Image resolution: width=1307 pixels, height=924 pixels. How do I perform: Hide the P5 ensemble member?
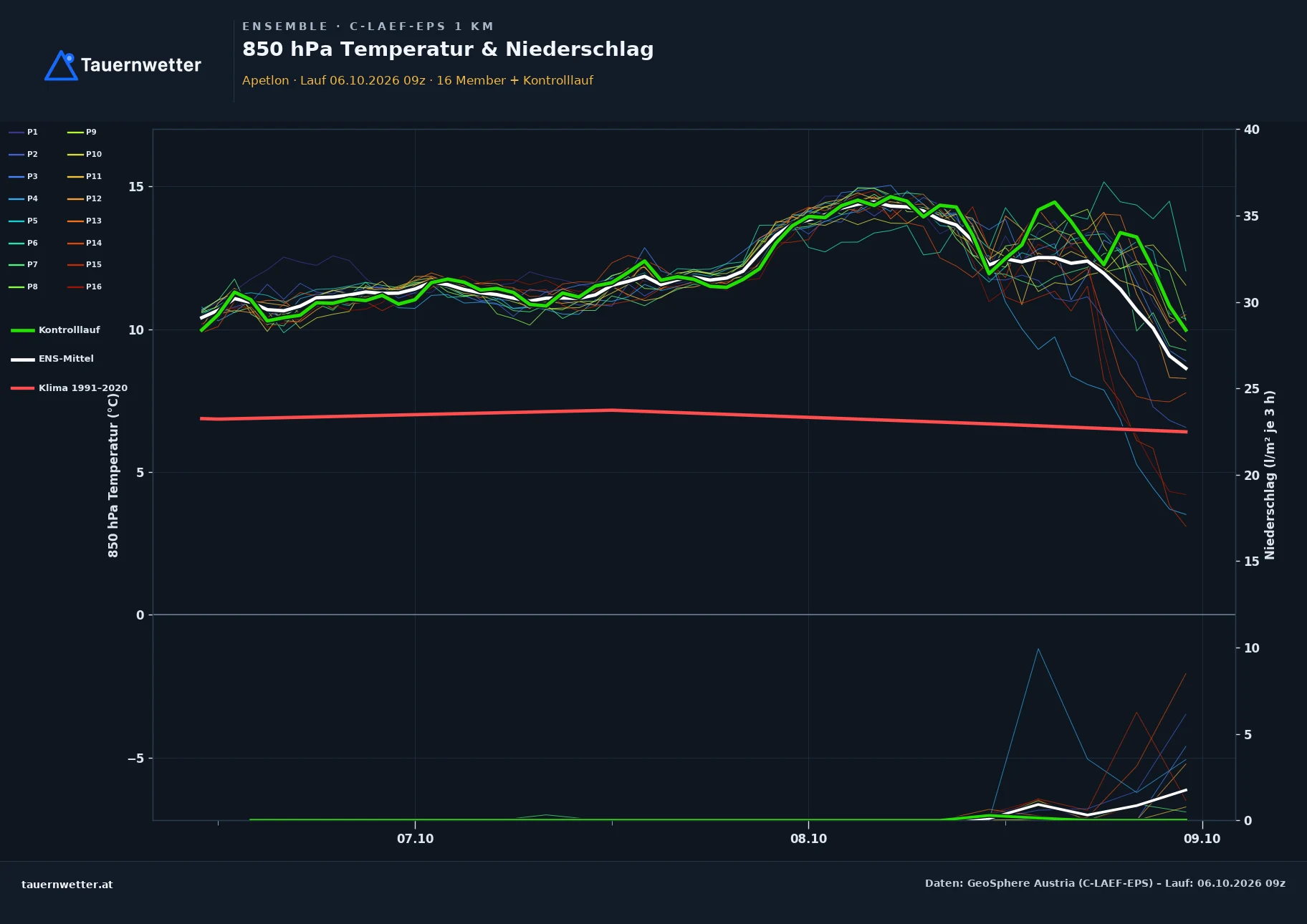(24, 221)
